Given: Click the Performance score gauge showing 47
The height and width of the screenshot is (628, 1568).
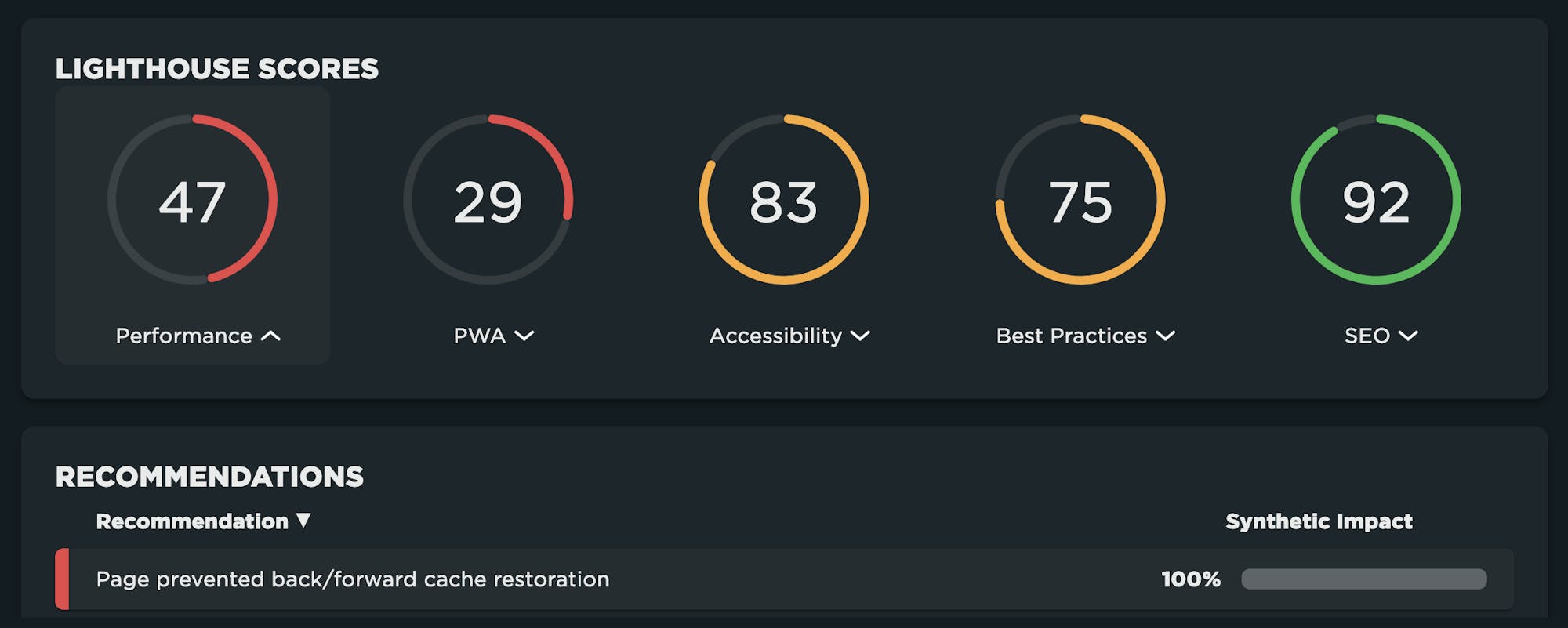Looking at the screenshot, I should coord(192,200).
